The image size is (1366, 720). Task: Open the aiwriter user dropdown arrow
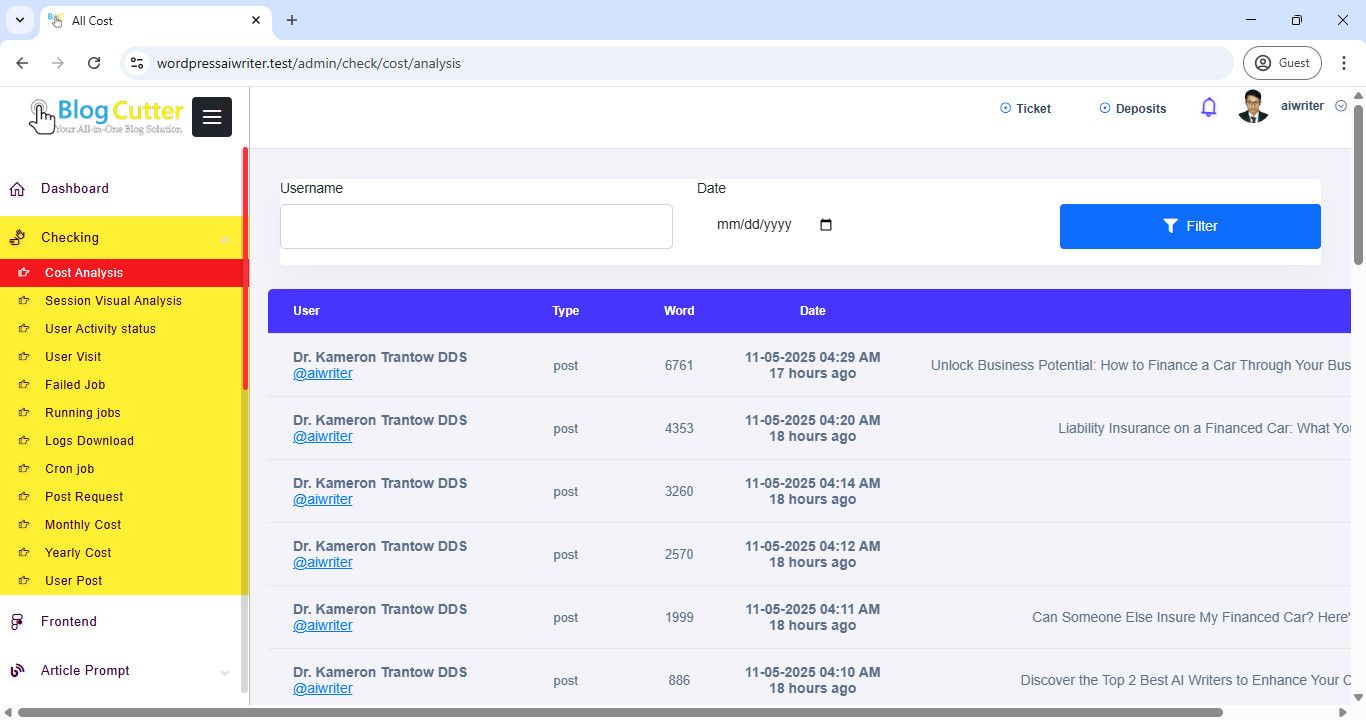tap(1341, 106)
